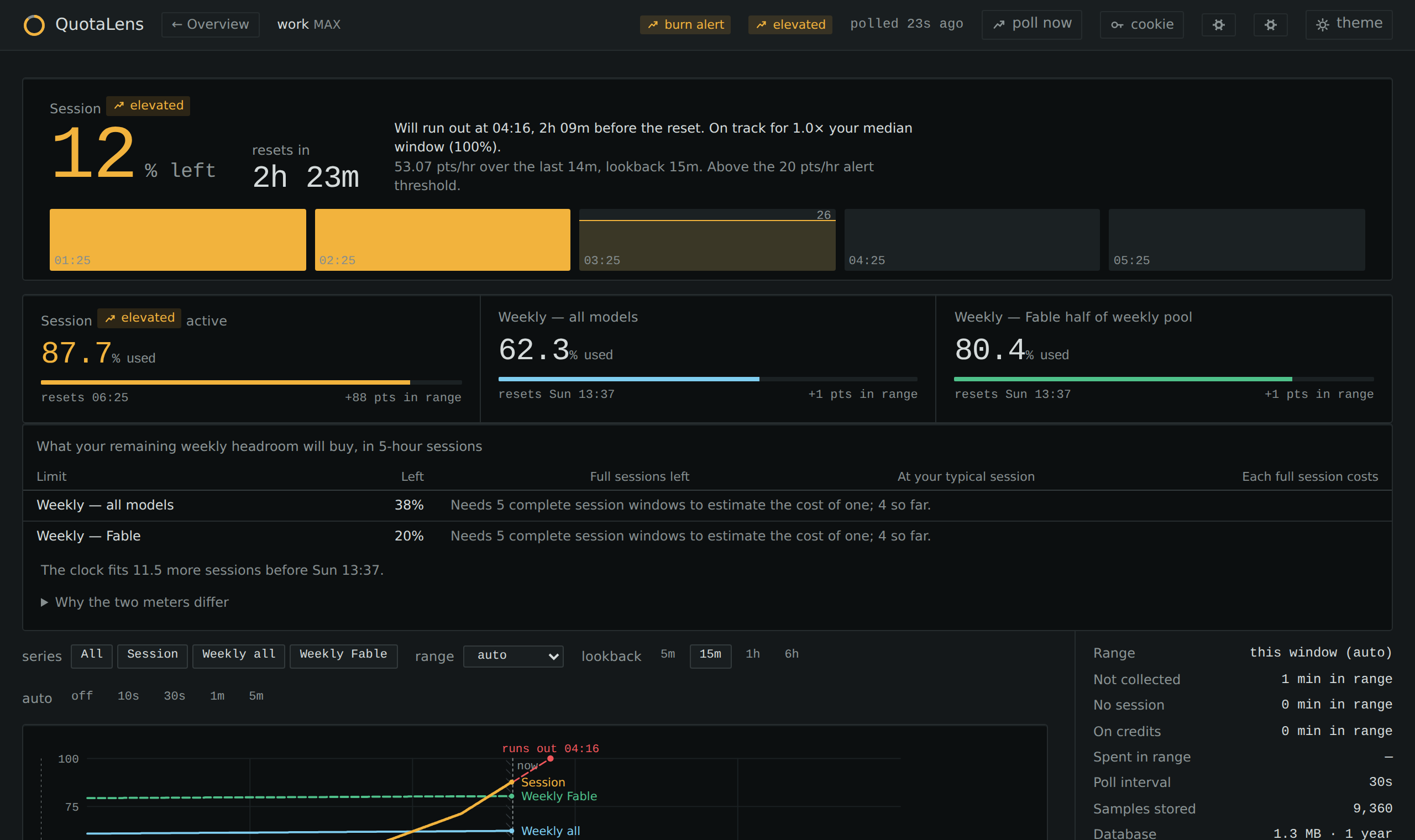Click elevated badge in the 87.7% used card
Screen dimensions: 1415x840
139,318
